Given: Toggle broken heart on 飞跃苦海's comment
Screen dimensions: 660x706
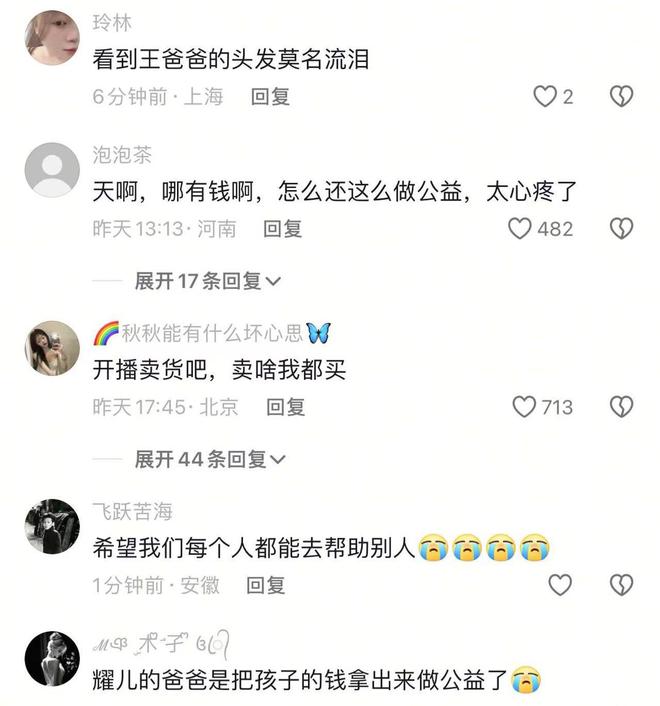Looking at the screenshot, I should (x=622, y=585).
